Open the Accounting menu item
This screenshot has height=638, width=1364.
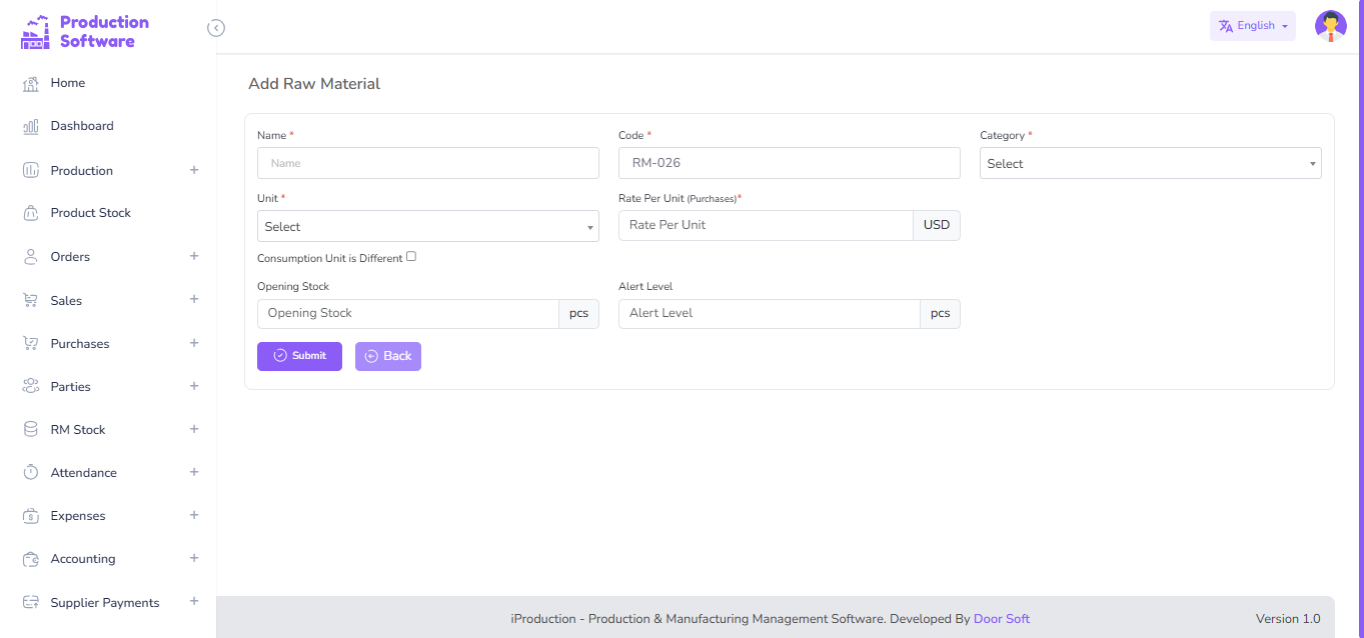click(83, 559)
